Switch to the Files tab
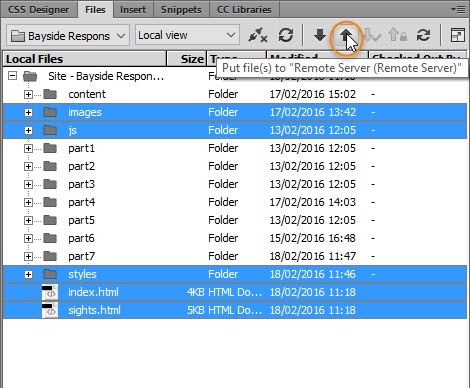This screenshot has height=388, width=470. pyautogui.click(x=95, y=9)
